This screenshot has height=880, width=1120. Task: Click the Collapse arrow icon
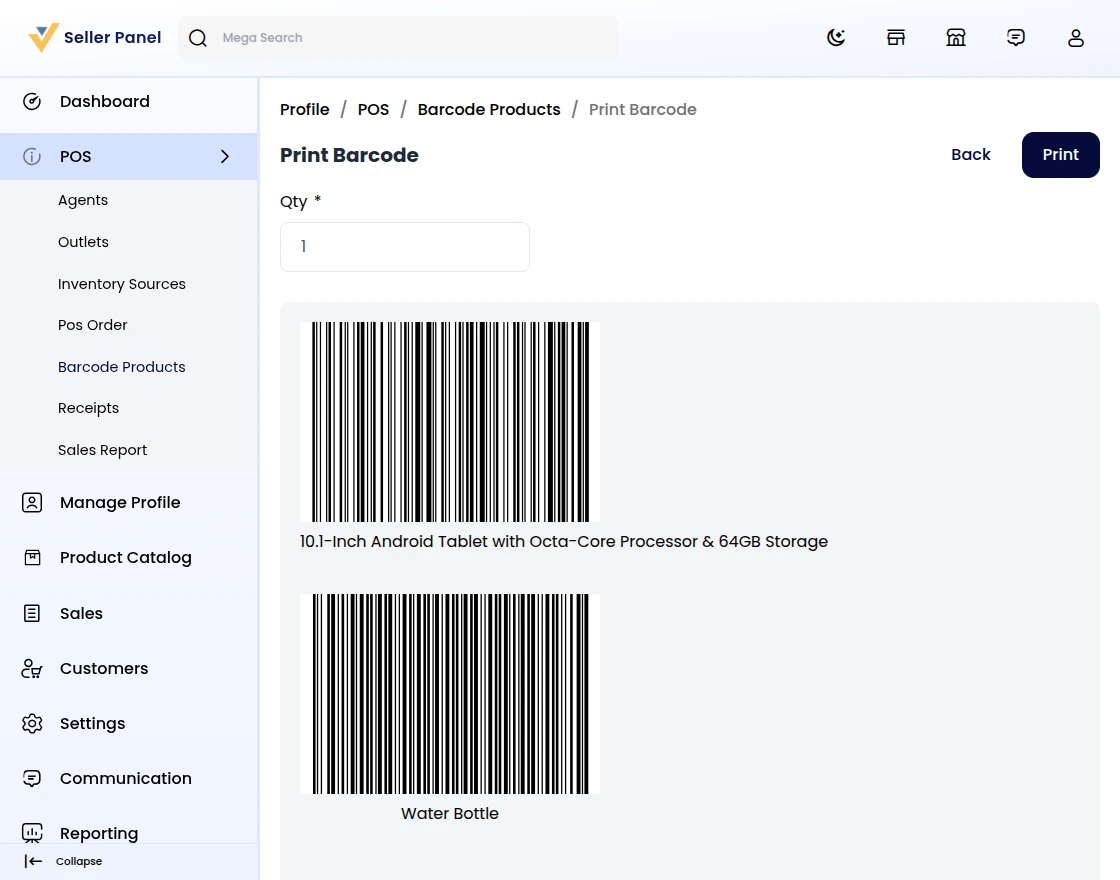point(33,861)
